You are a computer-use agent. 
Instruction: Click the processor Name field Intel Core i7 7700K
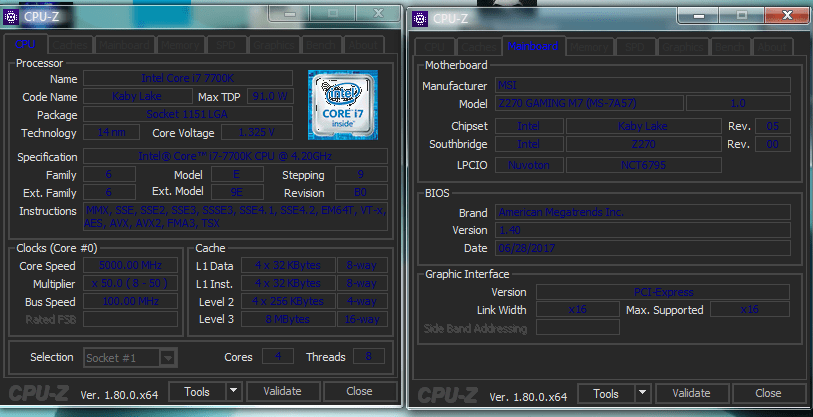tap(188, 78)
